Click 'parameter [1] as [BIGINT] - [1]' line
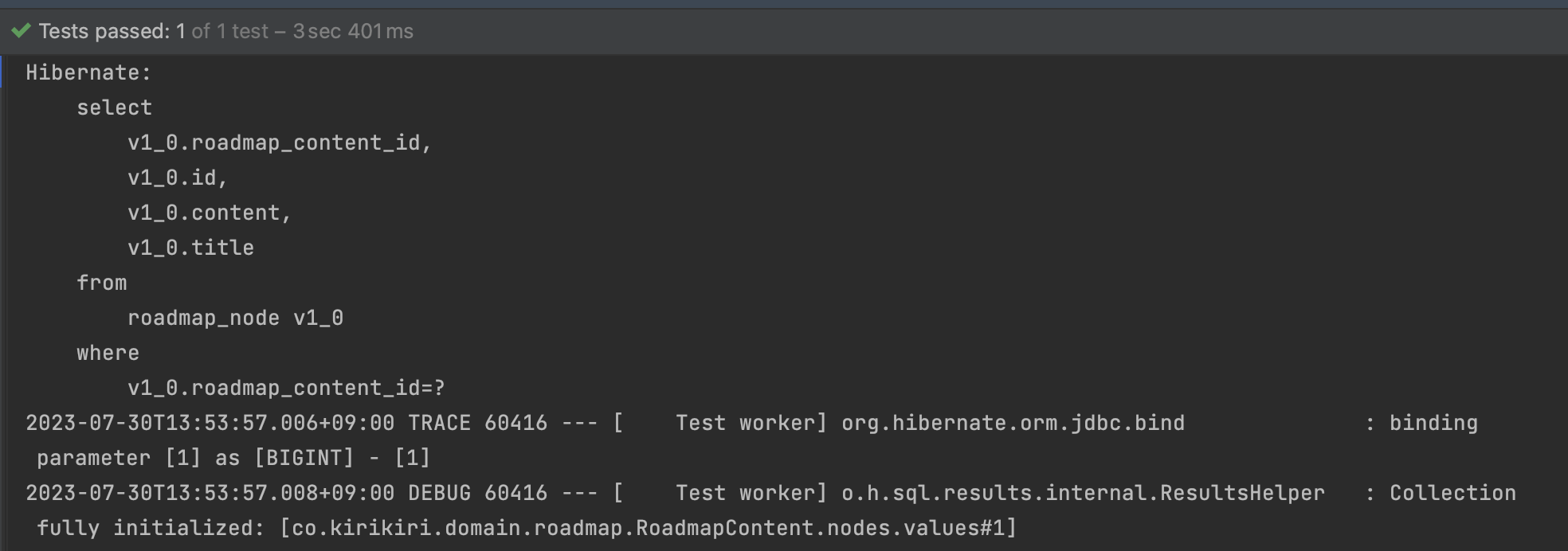The height and width of the screenshot is (551, 1568). pos(233,458)
